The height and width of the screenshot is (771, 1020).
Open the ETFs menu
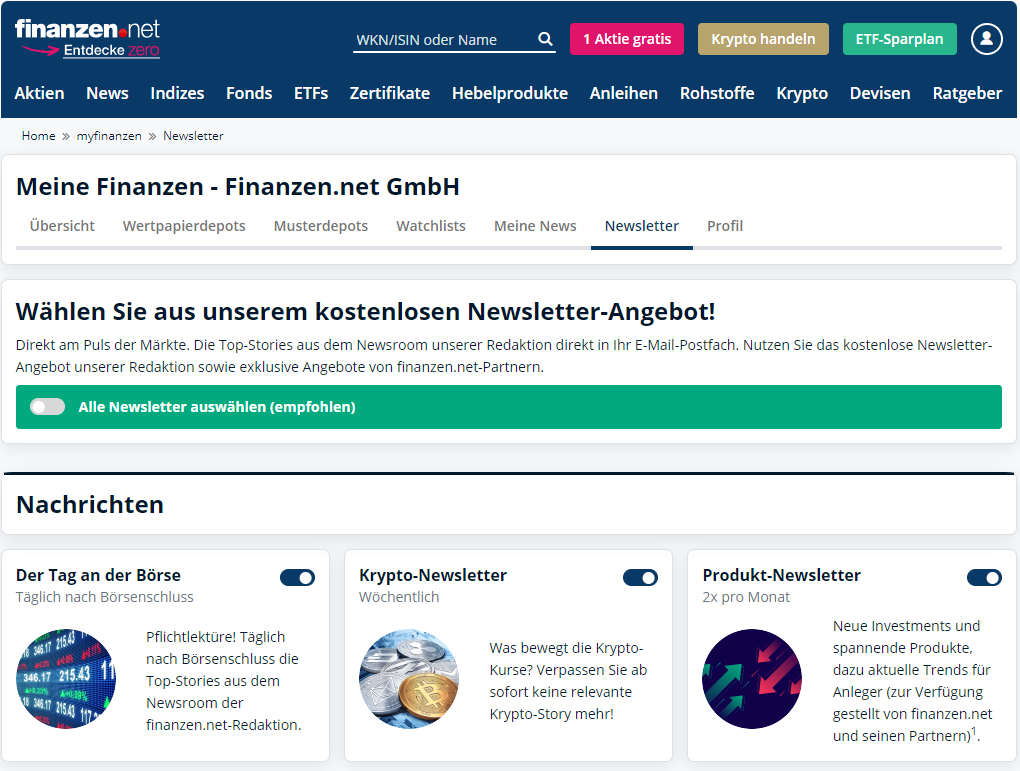pyautogui.click(x=311, y=93)
